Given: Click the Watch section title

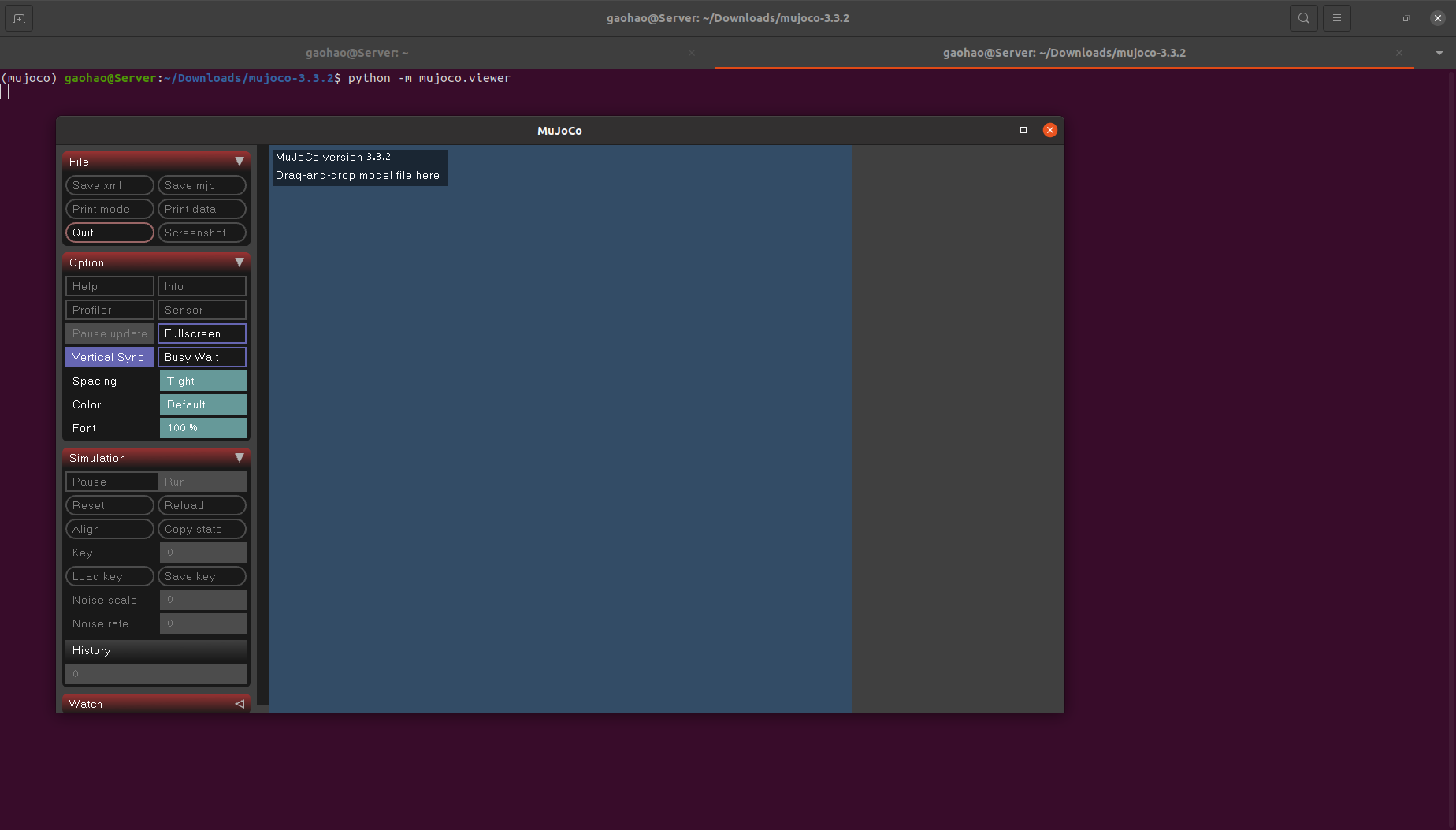Looking at the screenshot, I should [86, 704].
